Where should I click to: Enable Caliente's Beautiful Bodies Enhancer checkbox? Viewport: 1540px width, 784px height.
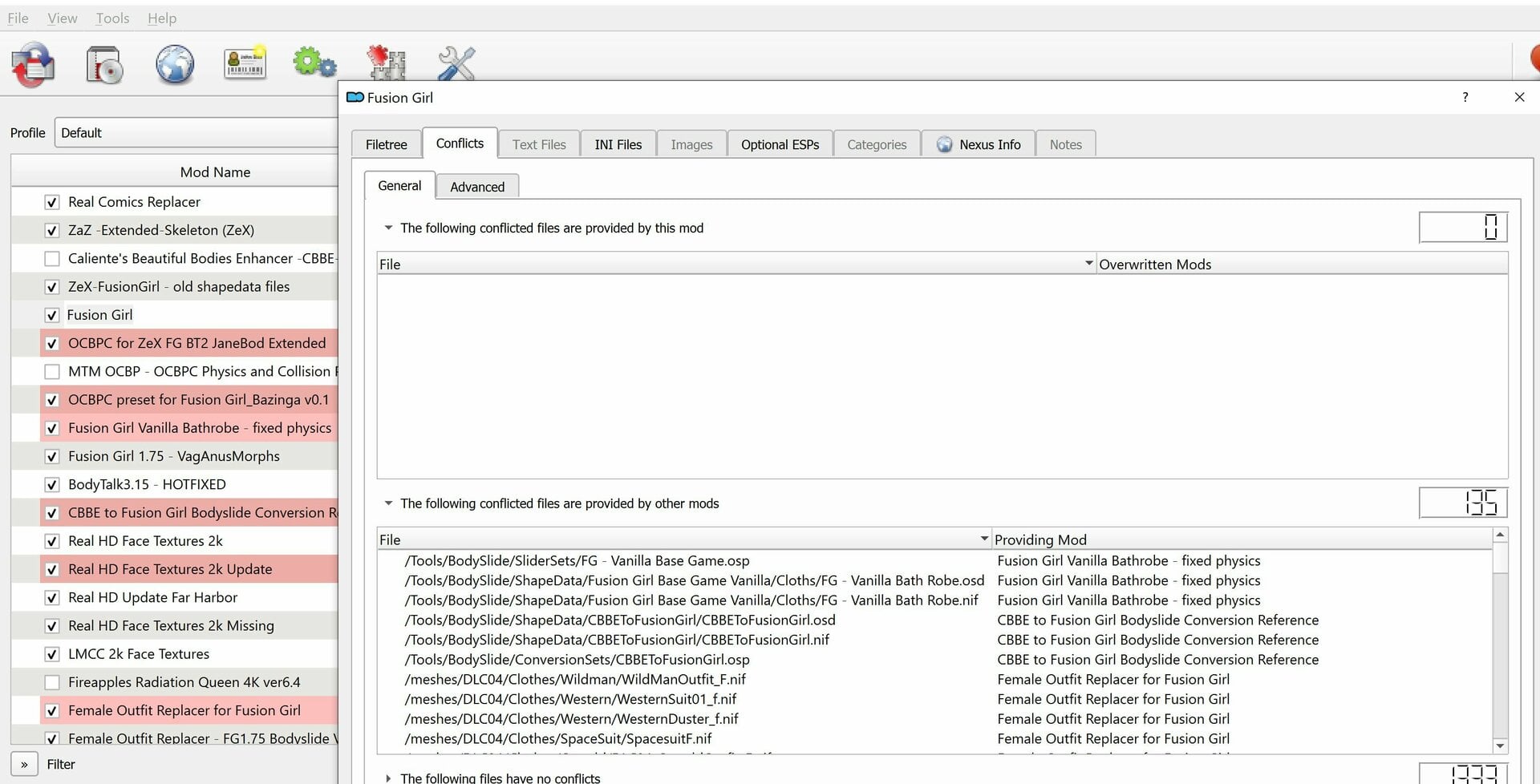tap(52, 258)
